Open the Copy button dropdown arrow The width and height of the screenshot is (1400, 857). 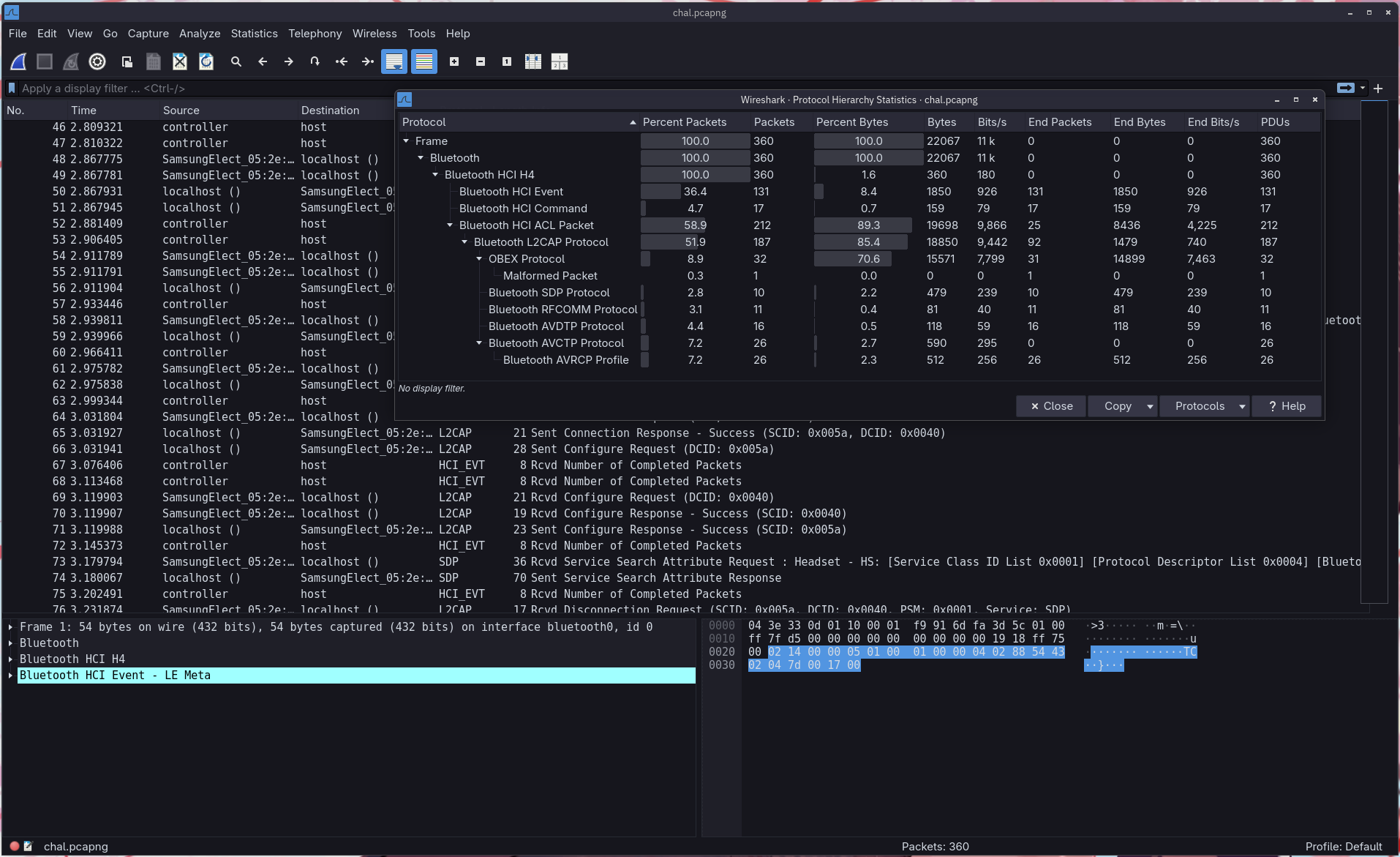pyautogui.click(x=1150, y=406)
